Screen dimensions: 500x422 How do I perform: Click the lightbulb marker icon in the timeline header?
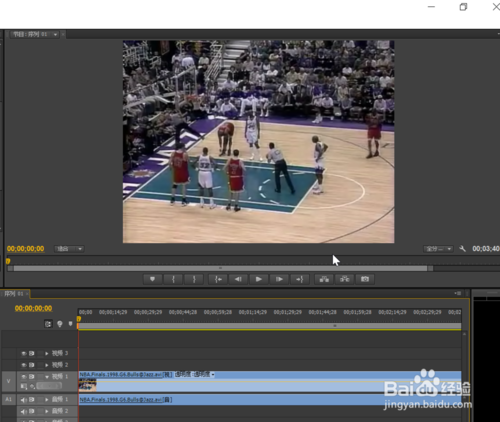tap(60, 324)
